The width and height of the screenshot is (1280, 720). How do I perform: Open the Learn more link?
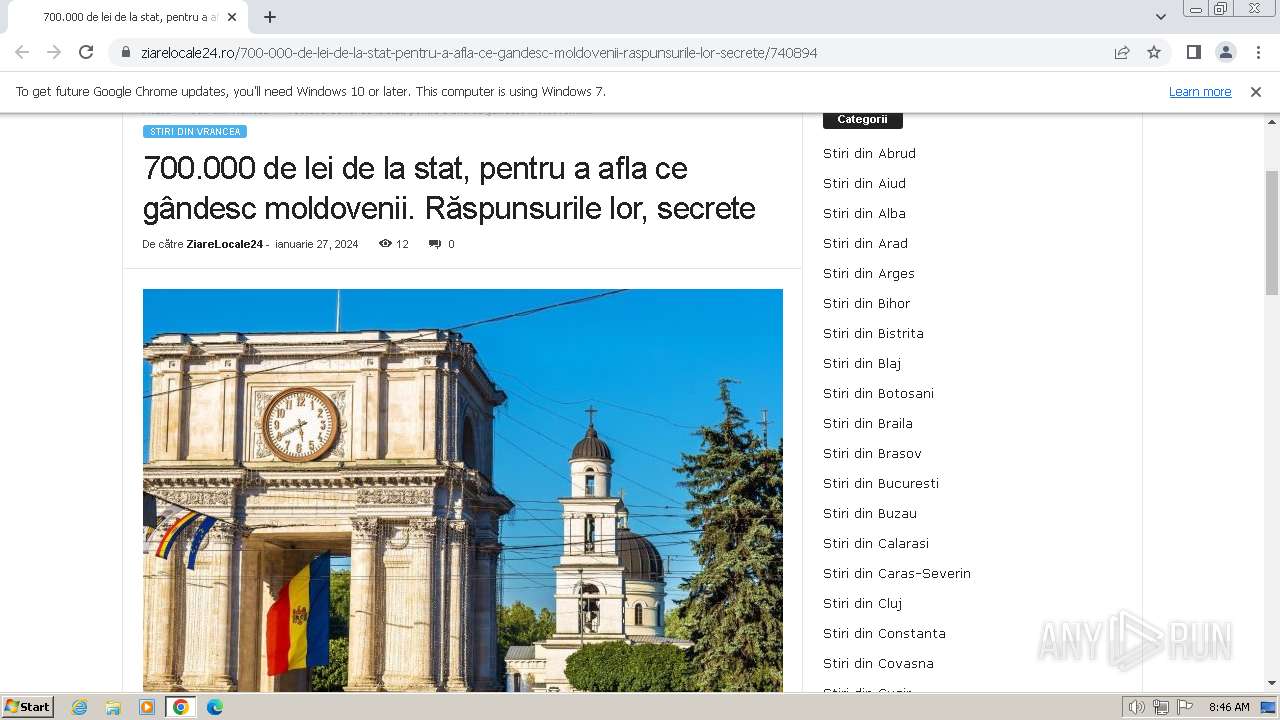[x=1200, y=91]
